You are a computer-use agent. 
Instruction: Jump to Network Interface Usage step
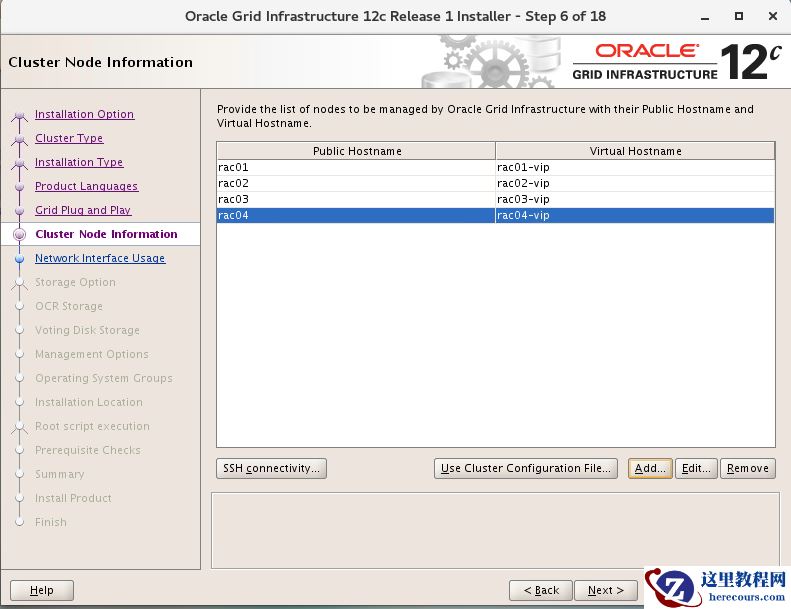coord(100,258)
